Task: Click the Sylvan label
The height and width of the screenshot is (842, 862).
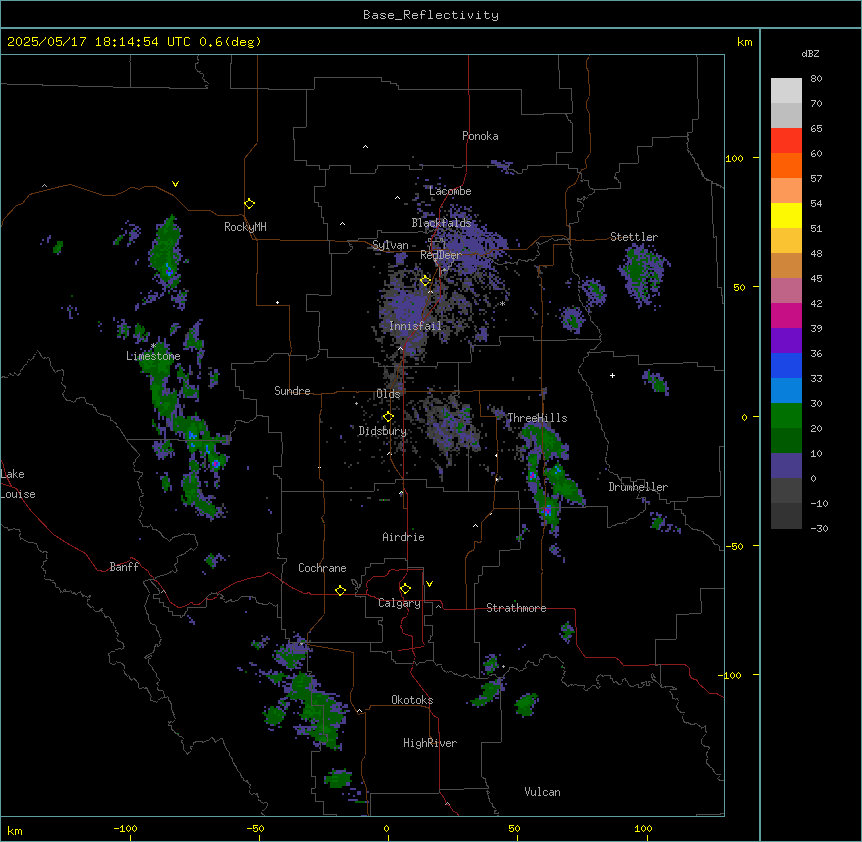Action: coord(390,245)
